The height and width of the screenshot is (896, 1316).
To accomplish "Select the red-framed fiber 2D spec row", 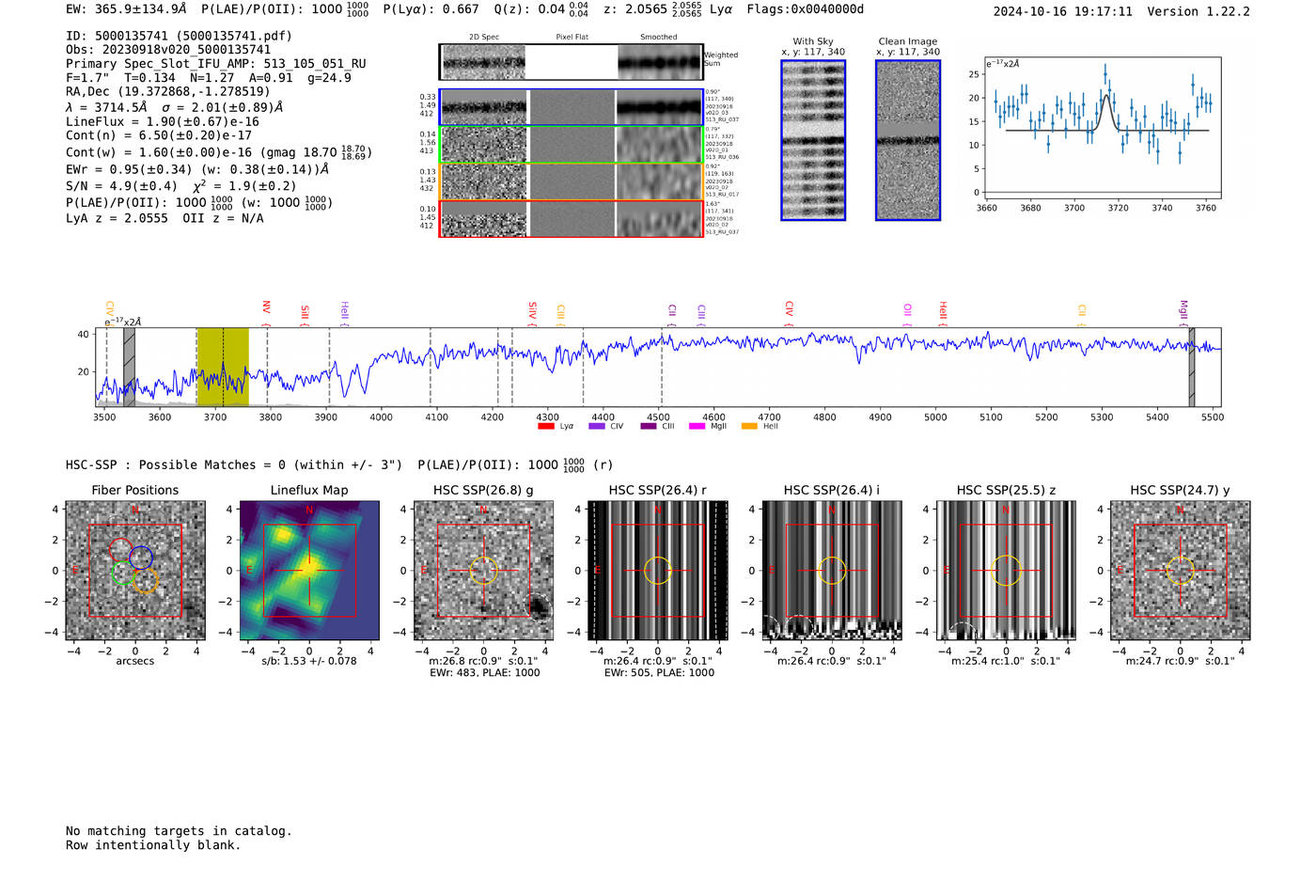I will (x=571, y=219).
